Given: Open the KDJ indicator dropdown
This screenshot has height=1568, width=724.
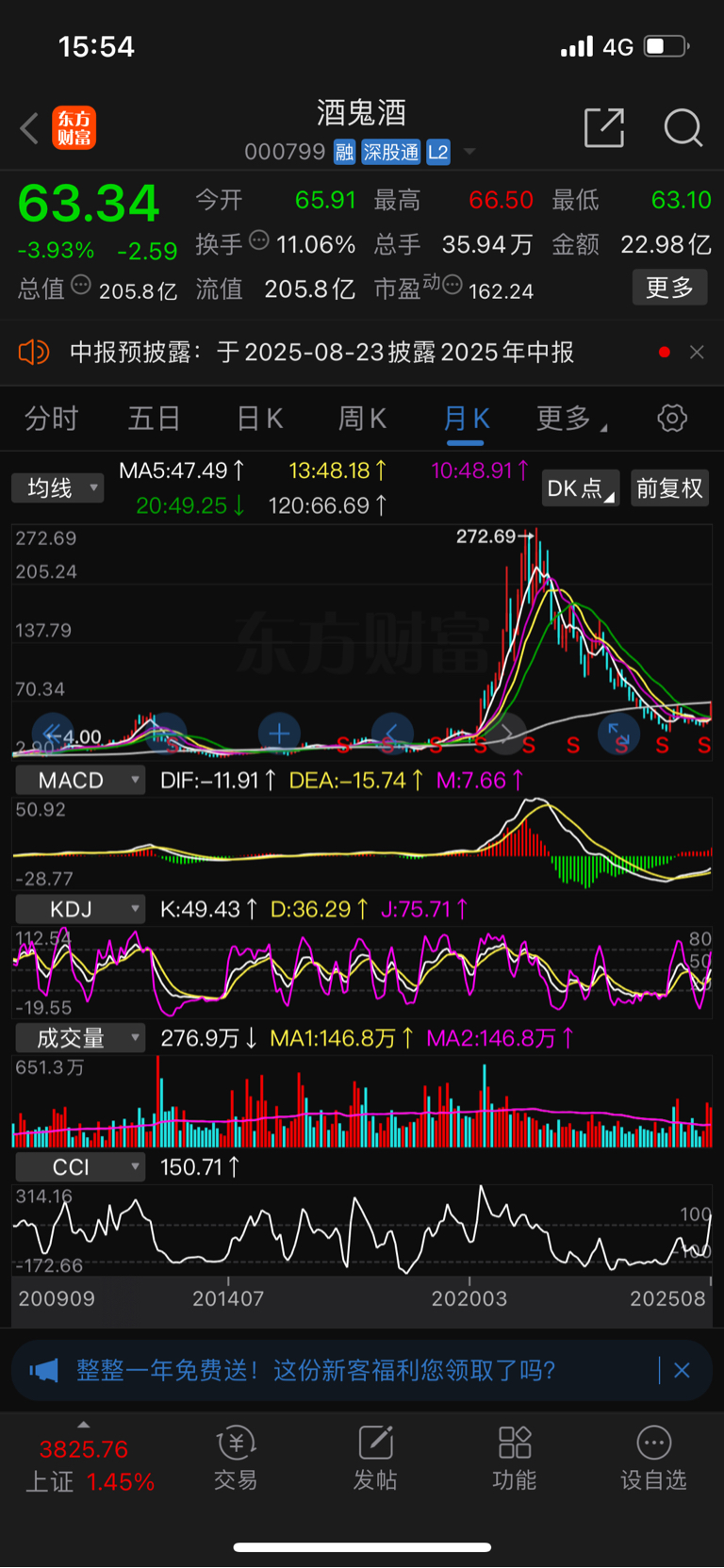Looking at the screenshot, I should click(80, 910).
